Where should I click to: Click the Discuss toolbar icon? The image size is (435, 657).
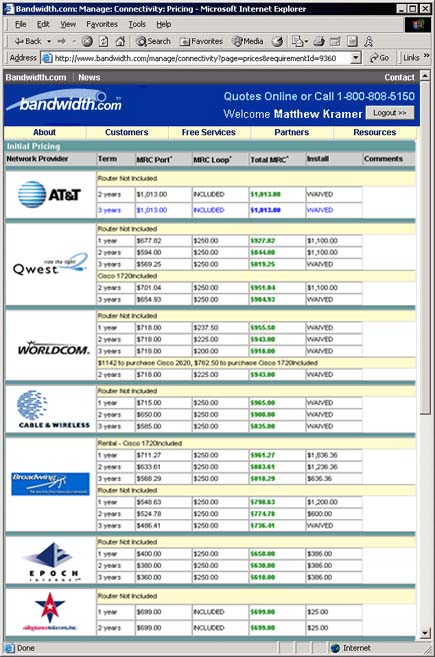tap(352, 41)
